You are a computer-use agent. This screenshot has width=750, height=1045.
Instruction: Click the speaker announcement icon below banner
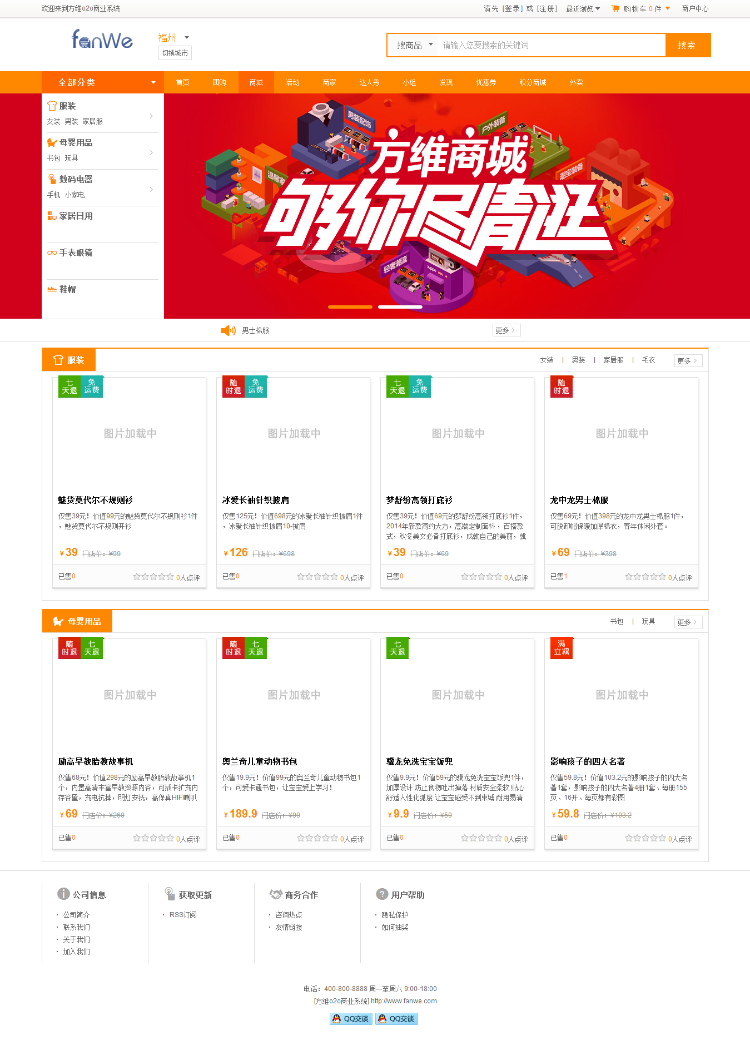(x=228, y=330)
